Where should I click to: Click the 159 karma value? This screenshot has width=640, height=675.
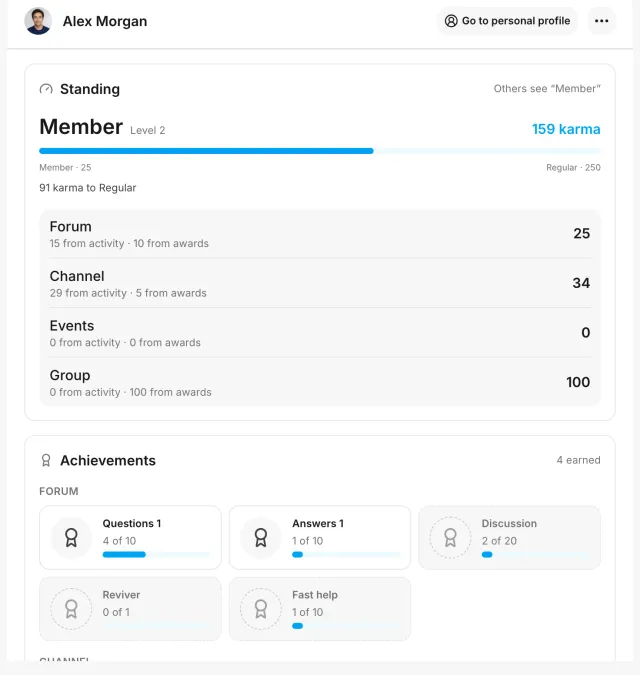pos(566,129)
